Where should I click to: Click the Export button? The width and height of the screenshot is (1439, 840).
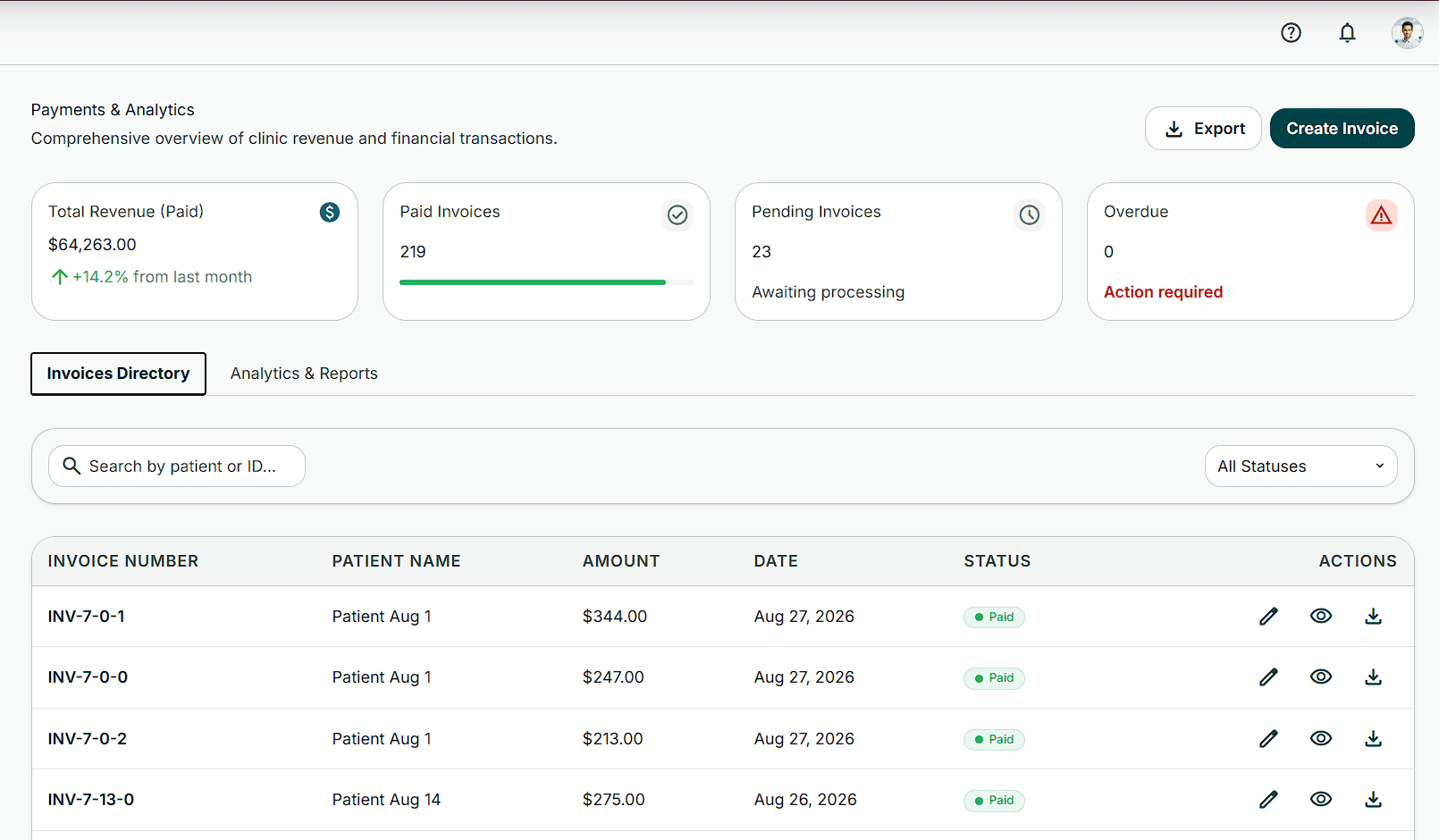click(1203, 129)
